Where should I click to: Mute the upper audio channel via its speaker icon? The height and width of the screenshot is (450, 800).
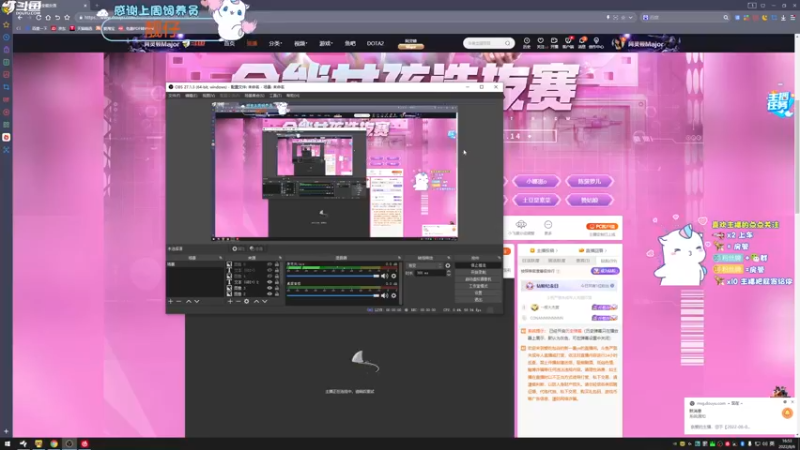click(384, 276)
